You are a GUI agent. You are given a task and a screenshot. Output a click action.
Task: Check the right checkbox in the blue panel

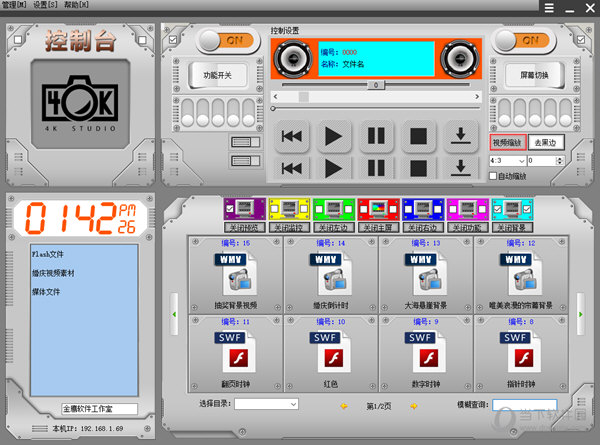pyautogui.click(x=437, y=209)
